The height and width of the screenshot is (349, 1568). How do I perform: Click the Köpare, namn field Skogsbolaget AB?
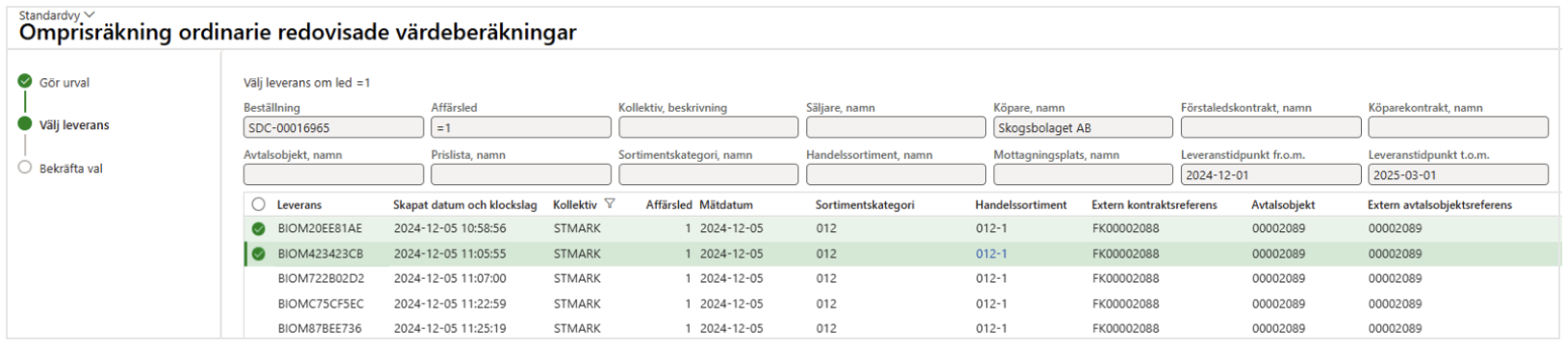[x=1083, y=127]
